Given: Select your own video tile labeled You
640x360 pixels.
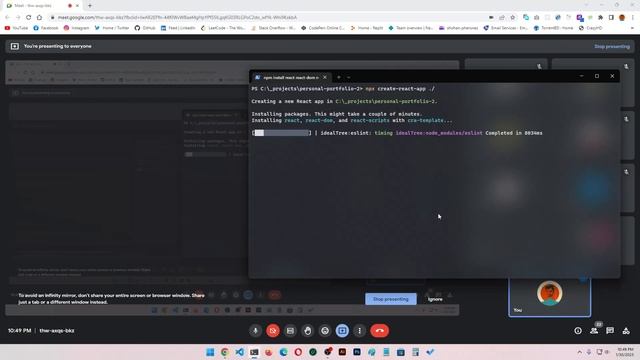Looking at the screenshot, I should (549, 297).
